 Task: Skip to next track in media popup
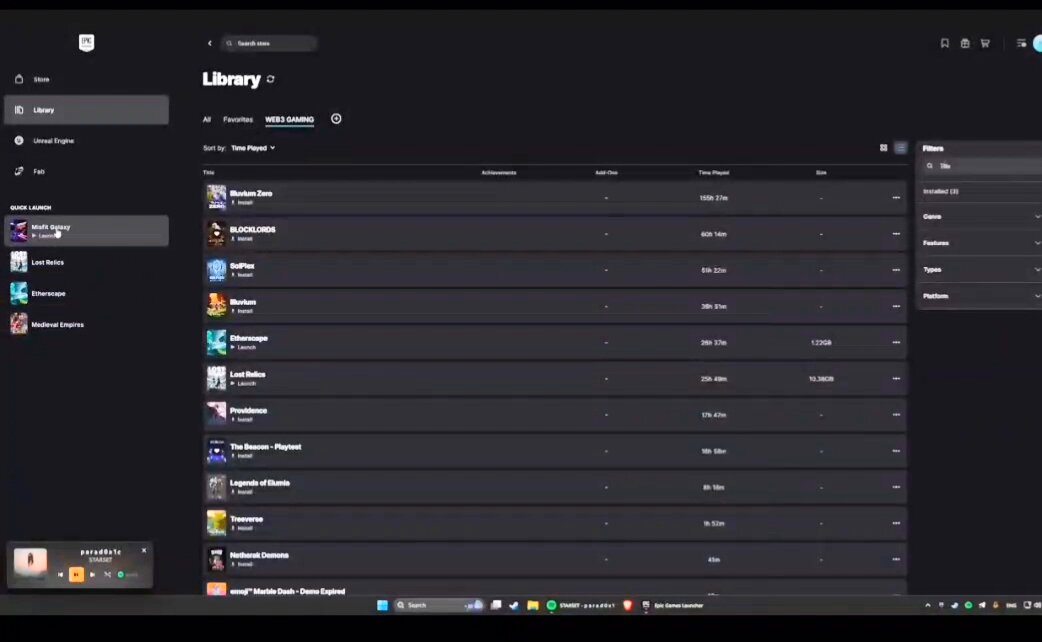92,574
